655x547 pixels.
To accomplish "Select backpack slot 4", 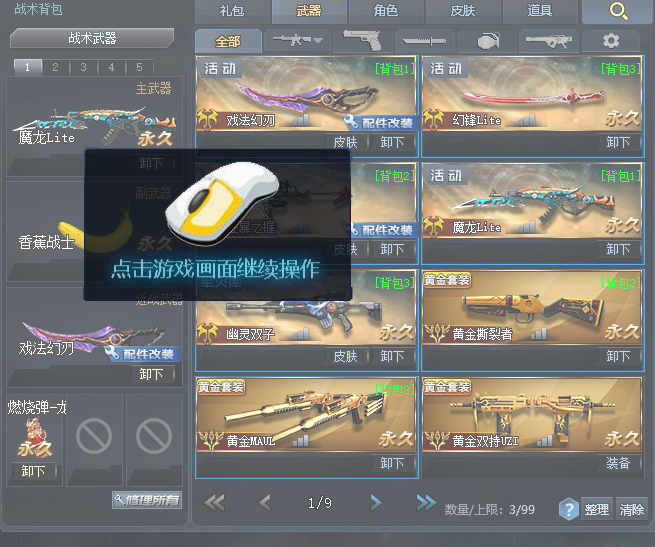I will click(x=112, y=67).
